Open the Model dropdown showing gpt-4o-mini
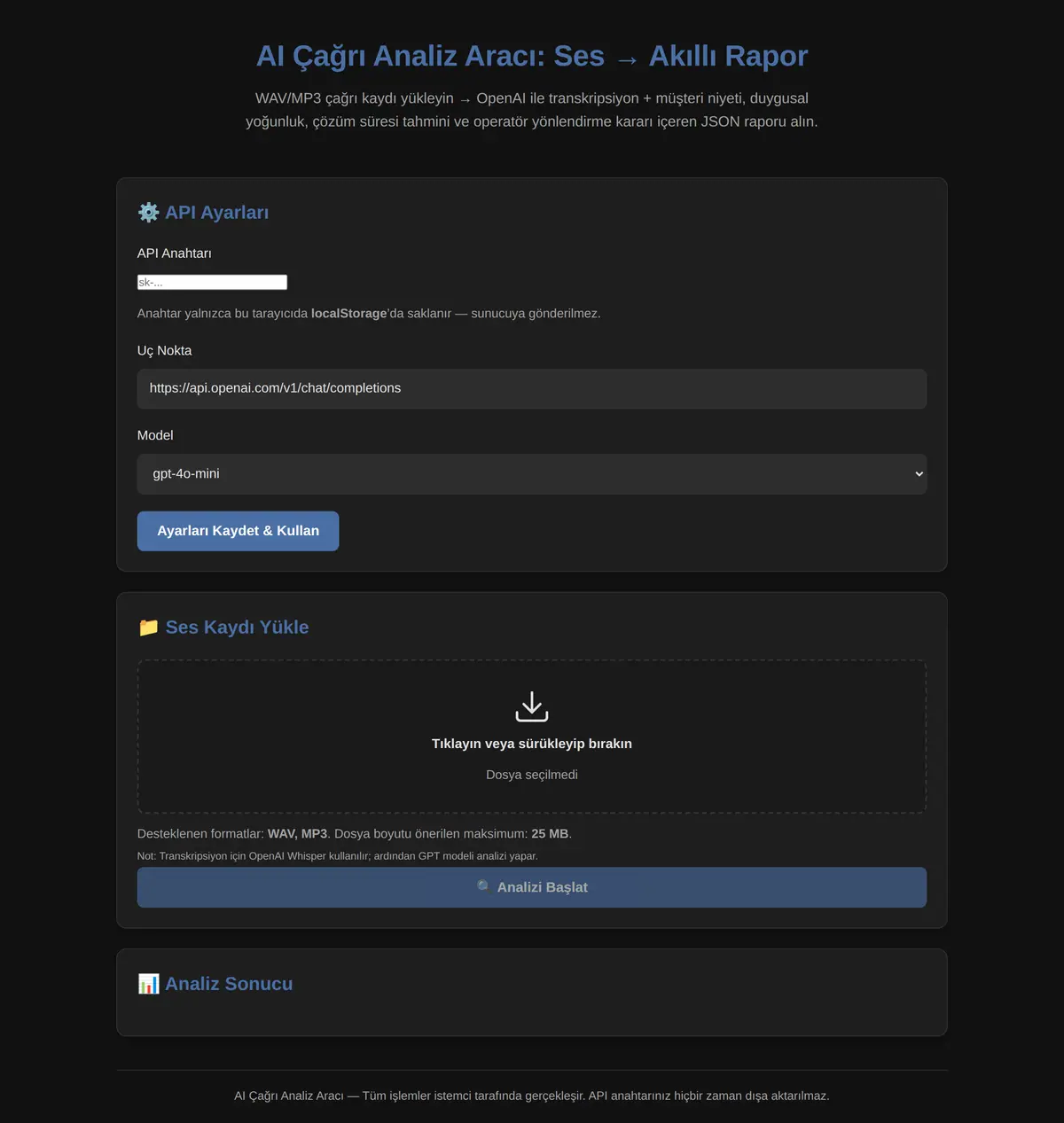The width and height of the screenshot is (1064, 1123). (532, 474)
